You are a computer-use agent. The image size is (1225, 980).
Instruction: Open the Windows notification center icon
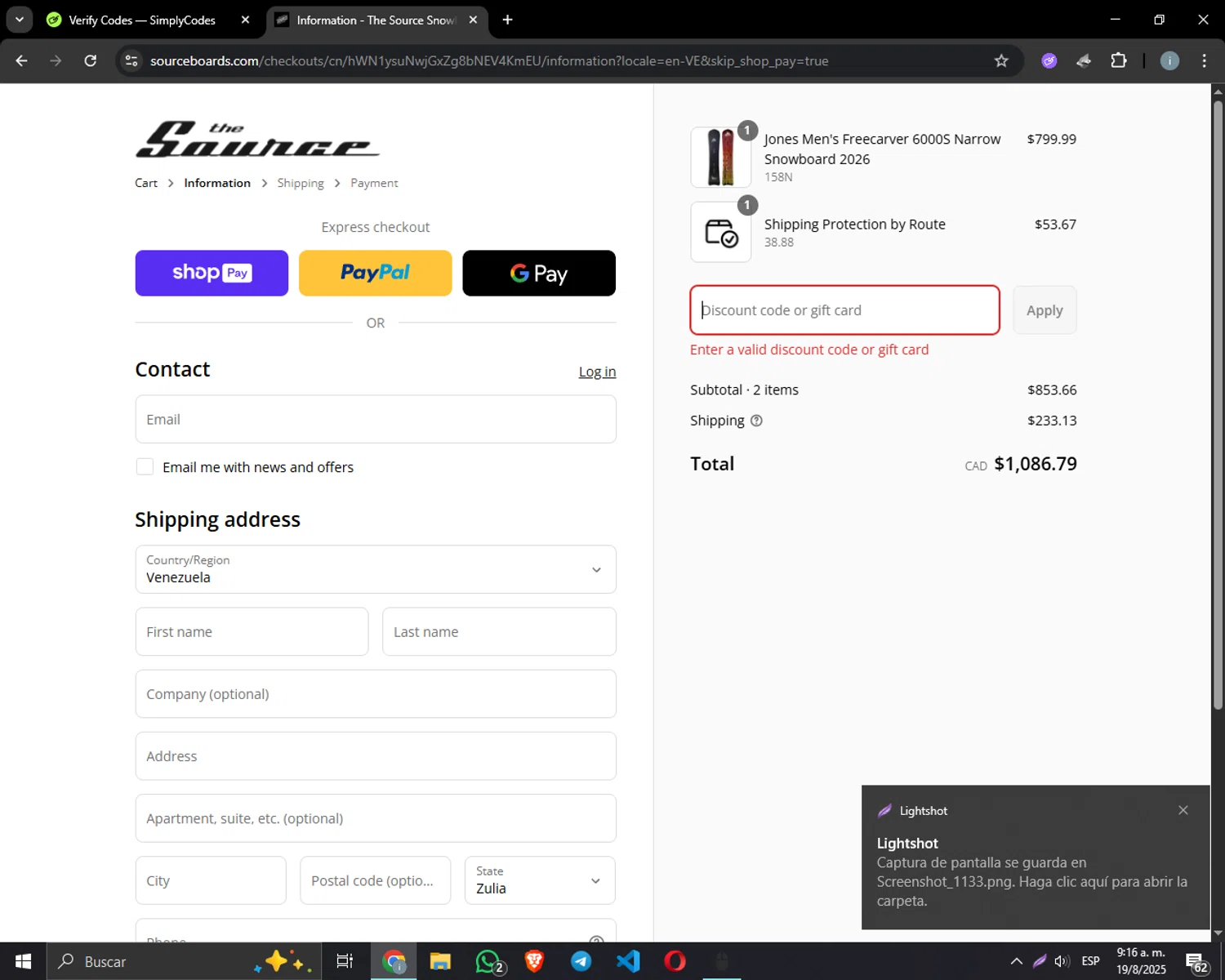1196,962
